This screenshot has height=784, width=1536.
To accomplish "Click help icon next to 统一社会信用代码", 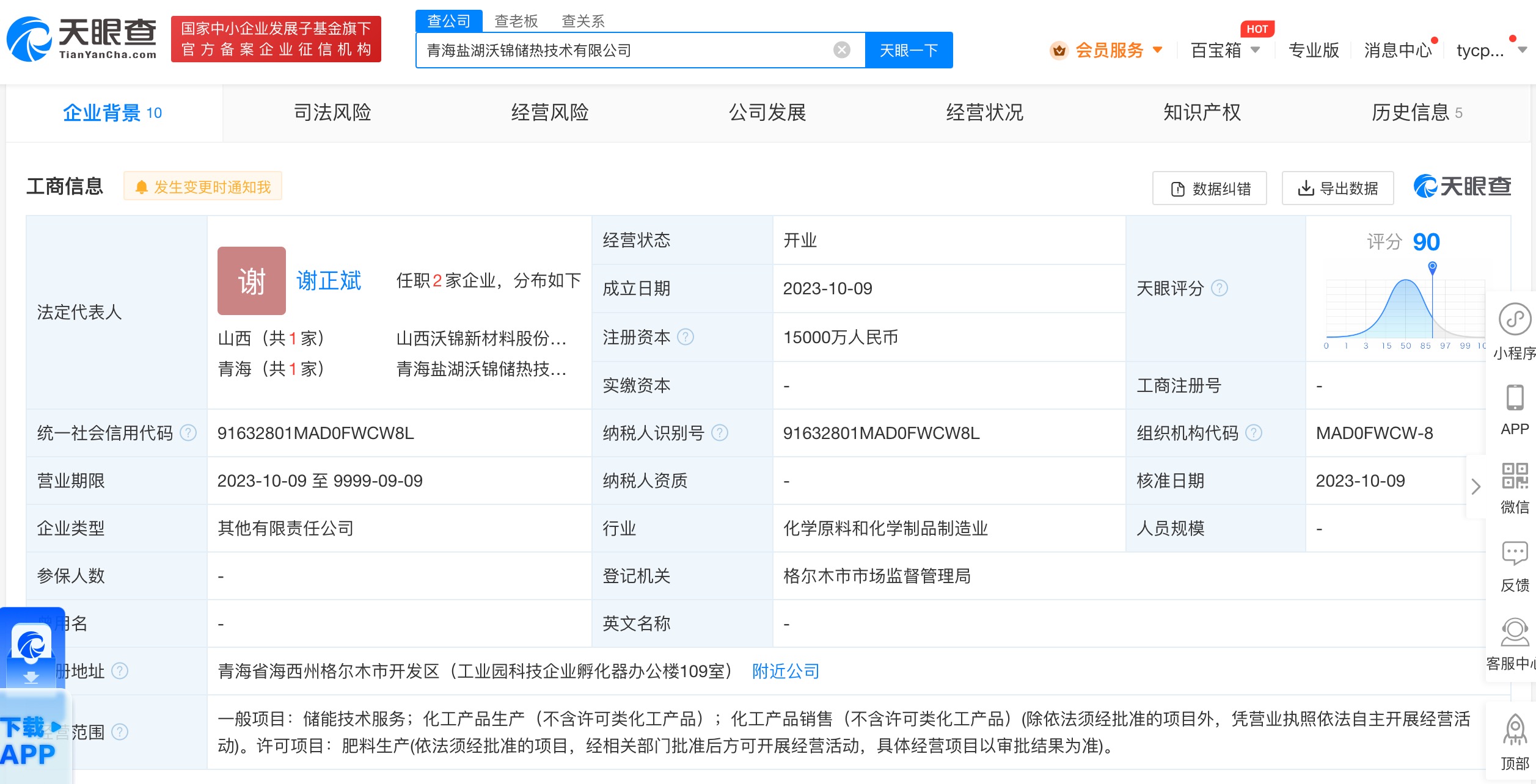I will coord(189,433).
